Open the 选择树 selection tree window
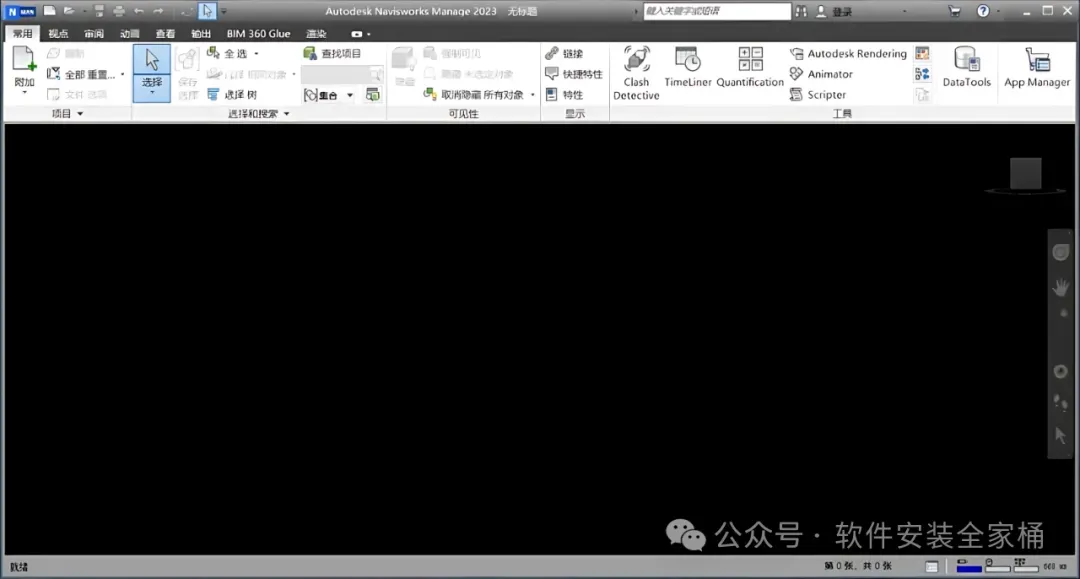Viewport: 1080px width, 579px height. point(232,94)
